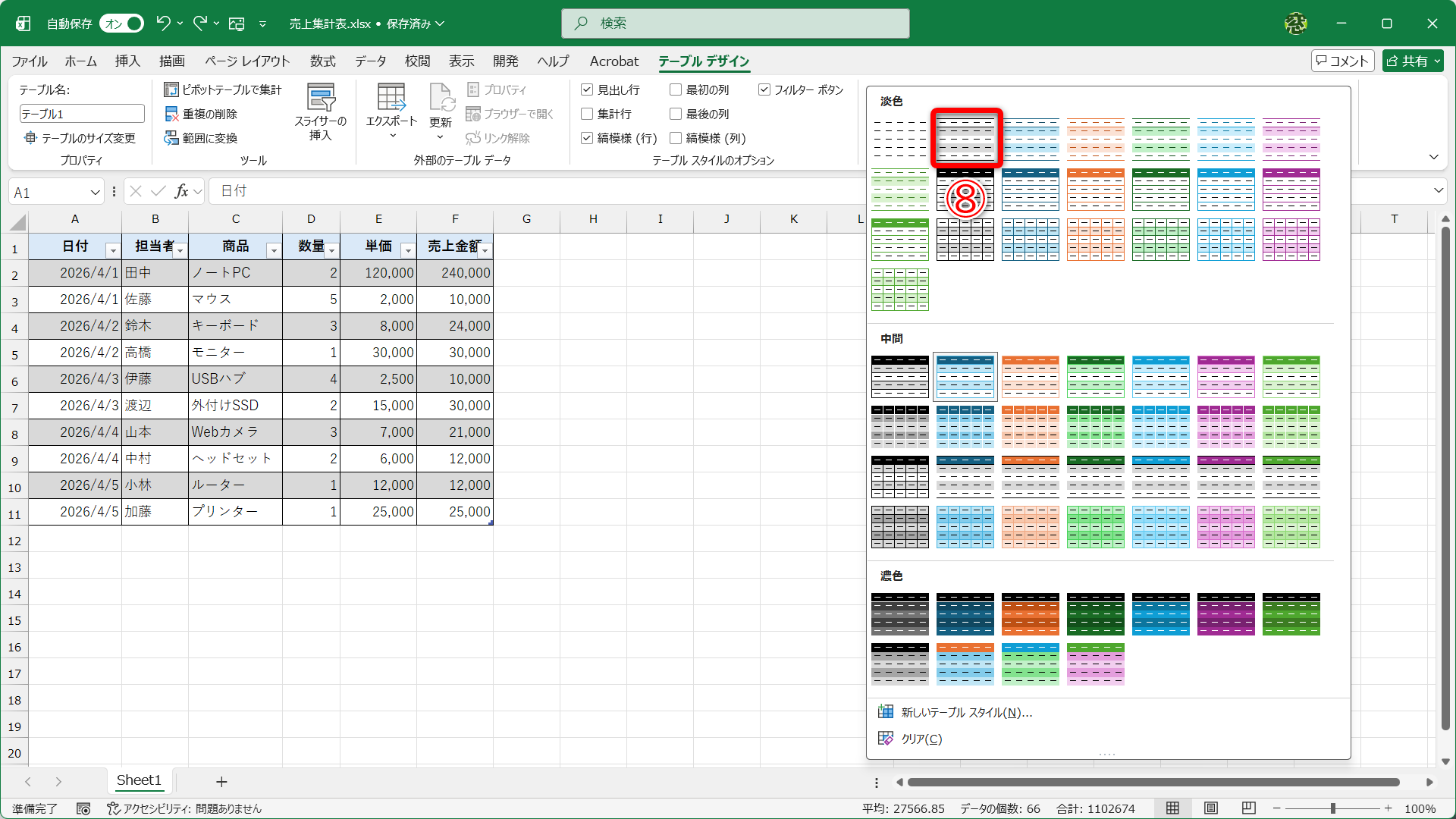Open filter dropdown on 担当者 column
Screen dimensions: 1456x819
coord(180,250)
